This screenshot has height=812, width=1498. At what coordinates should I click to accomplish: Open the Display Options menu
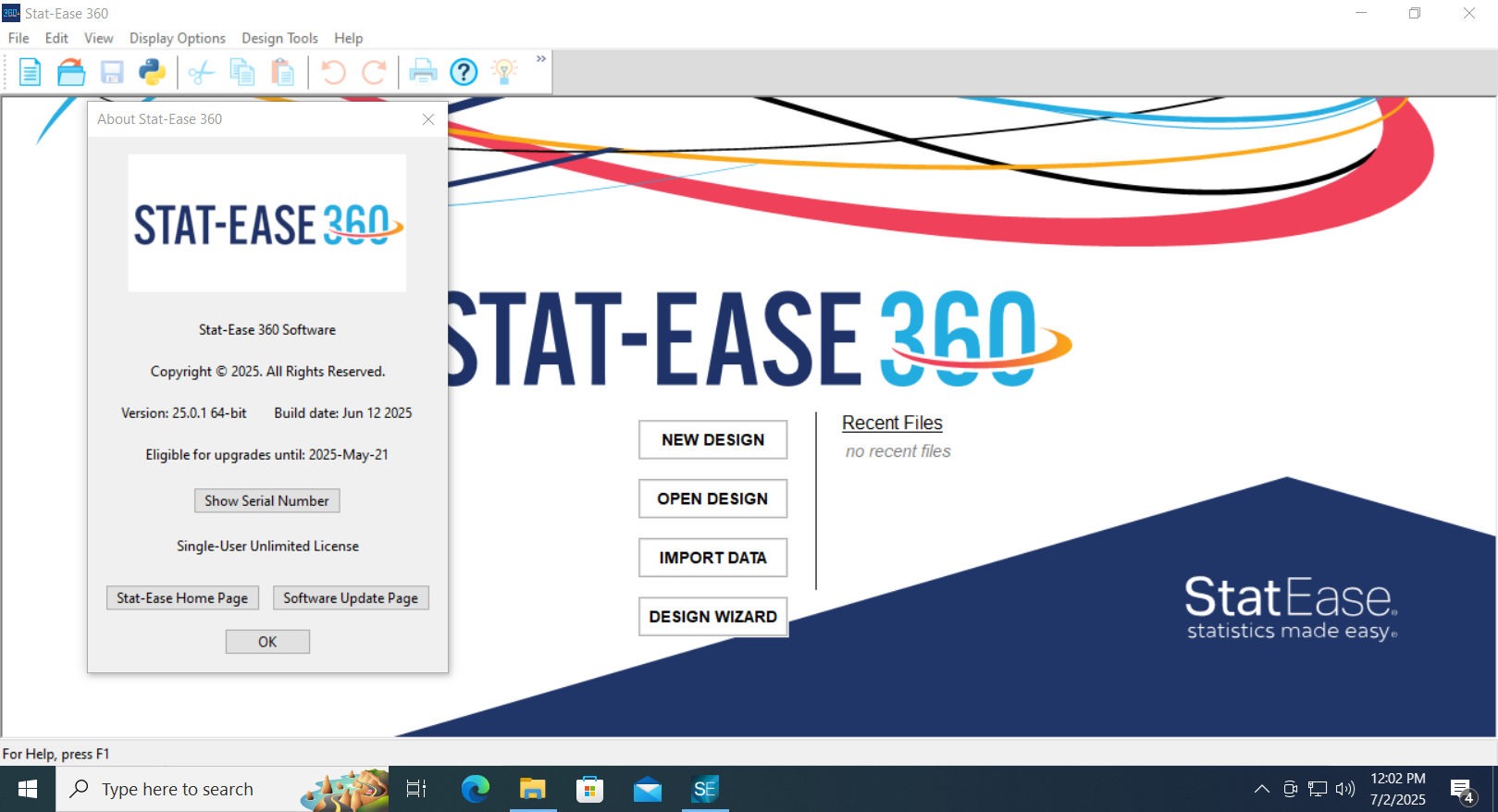[178, 38]
